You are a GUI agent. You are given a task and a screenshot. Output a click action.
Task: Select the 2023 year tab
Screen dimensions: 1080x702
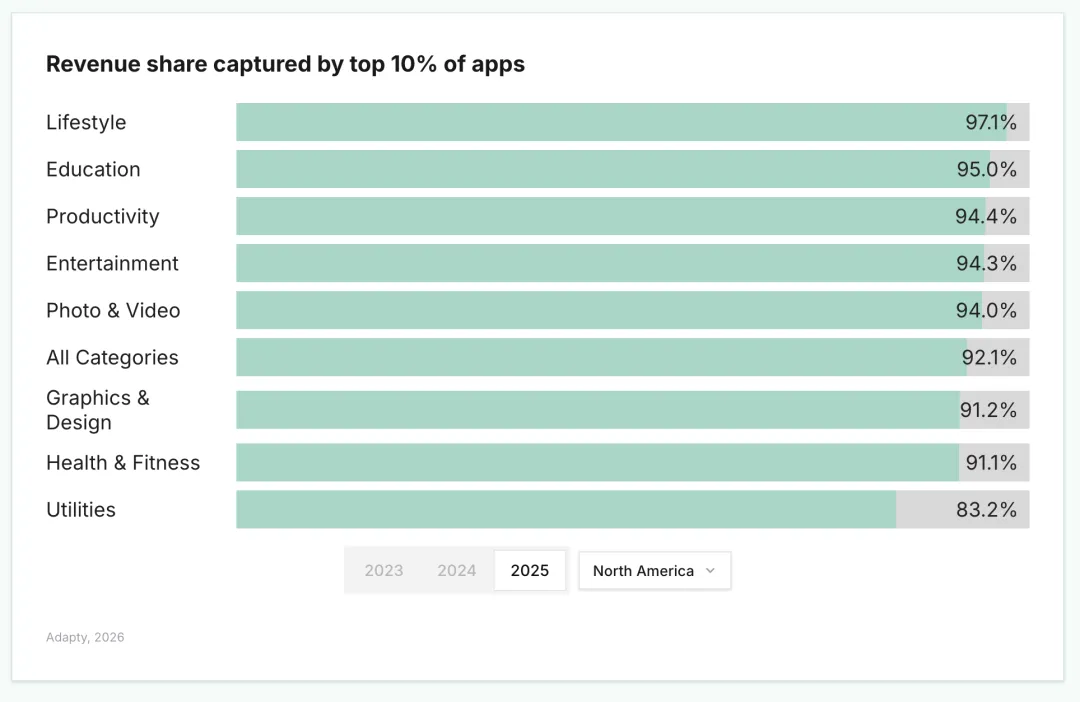pos(384,571)
